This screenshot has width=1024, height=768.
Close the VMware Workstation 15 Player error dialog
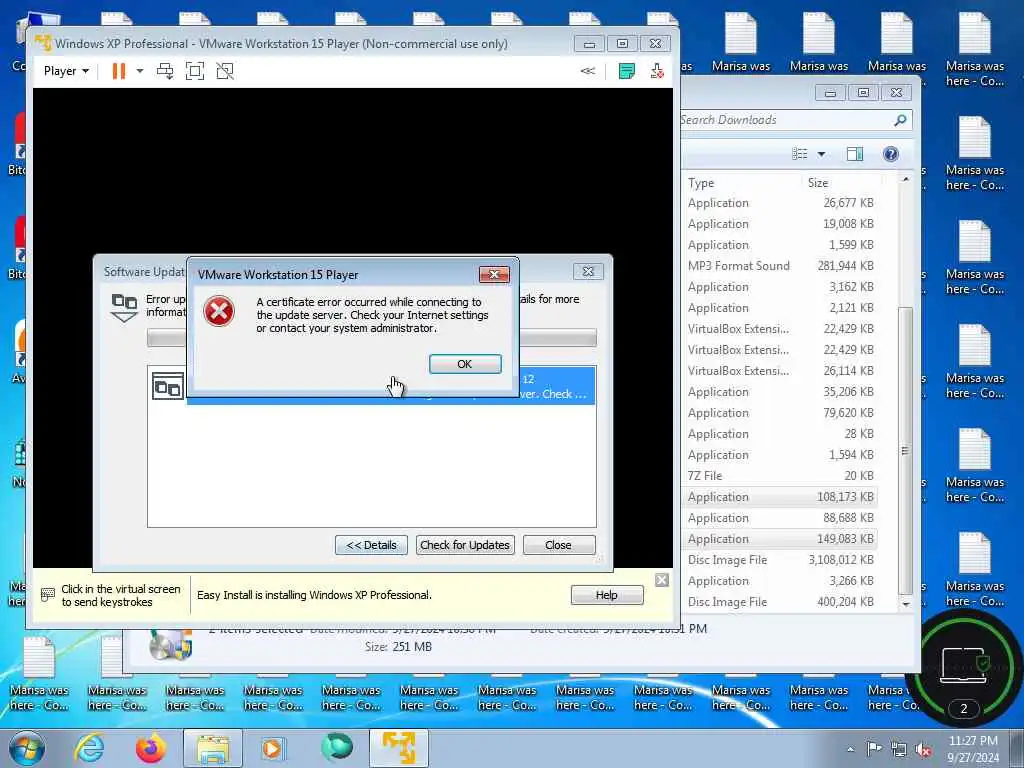pos(494,274)
